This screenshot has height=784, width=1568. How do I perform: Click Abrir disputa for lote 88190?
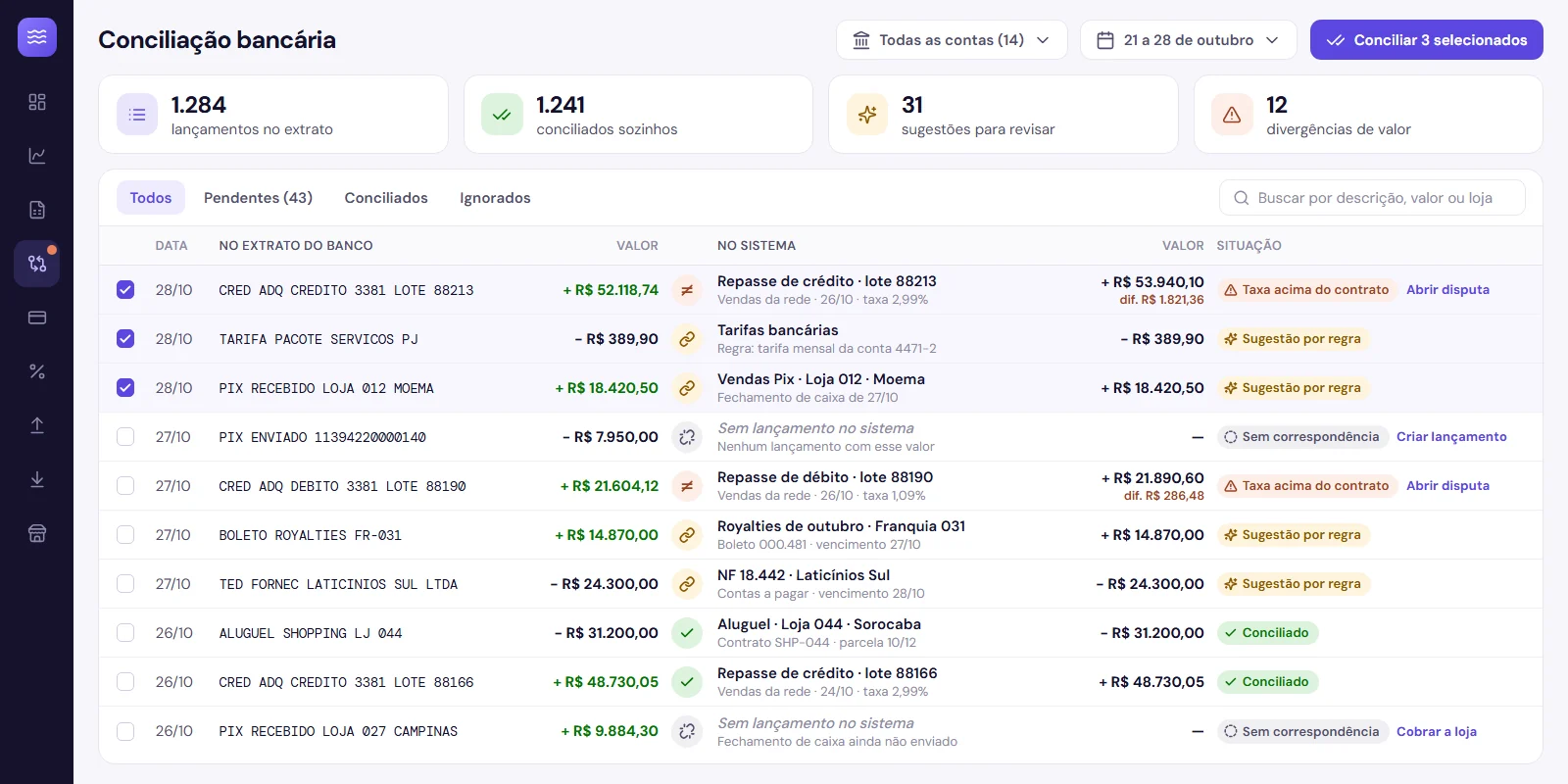click(x=1447, y=486)
